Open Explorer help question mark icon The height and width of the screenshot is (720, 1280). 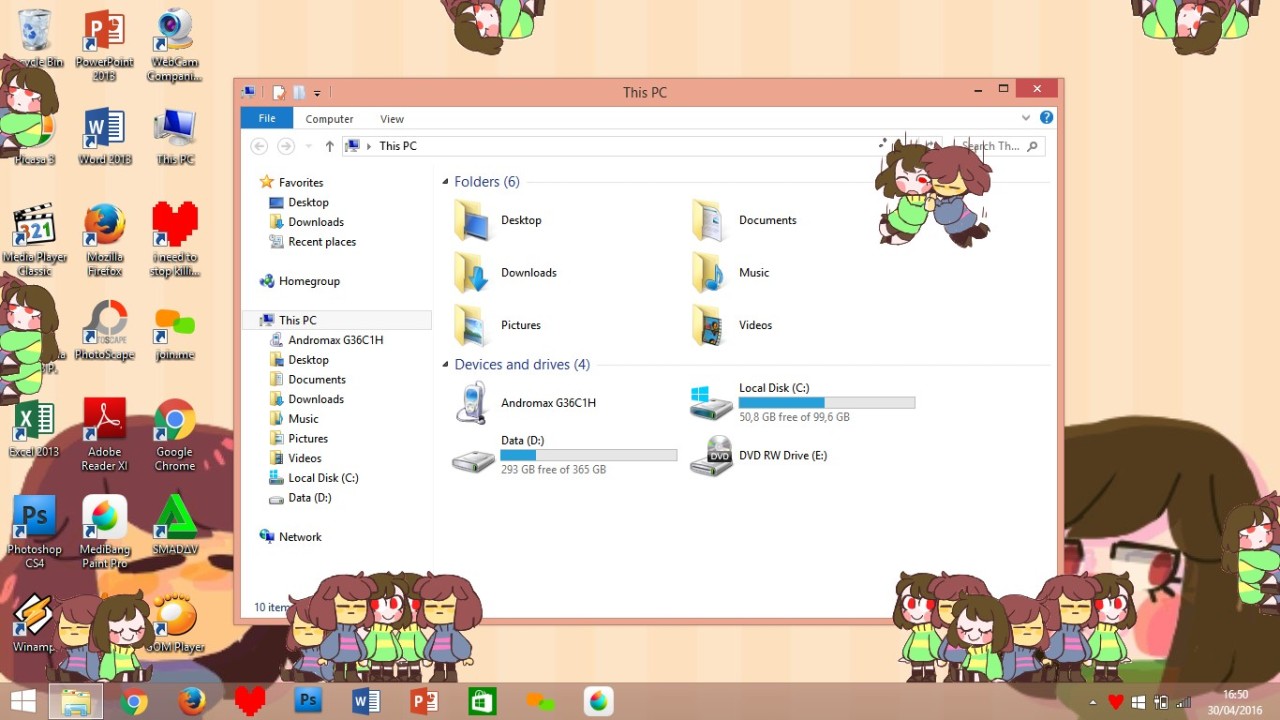coord(1046,117)
